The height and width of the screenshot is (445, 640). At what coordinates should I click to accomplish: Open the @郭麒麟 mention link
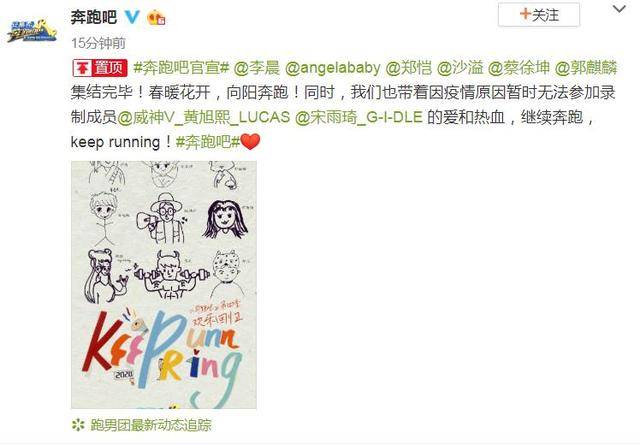(586, 68)
